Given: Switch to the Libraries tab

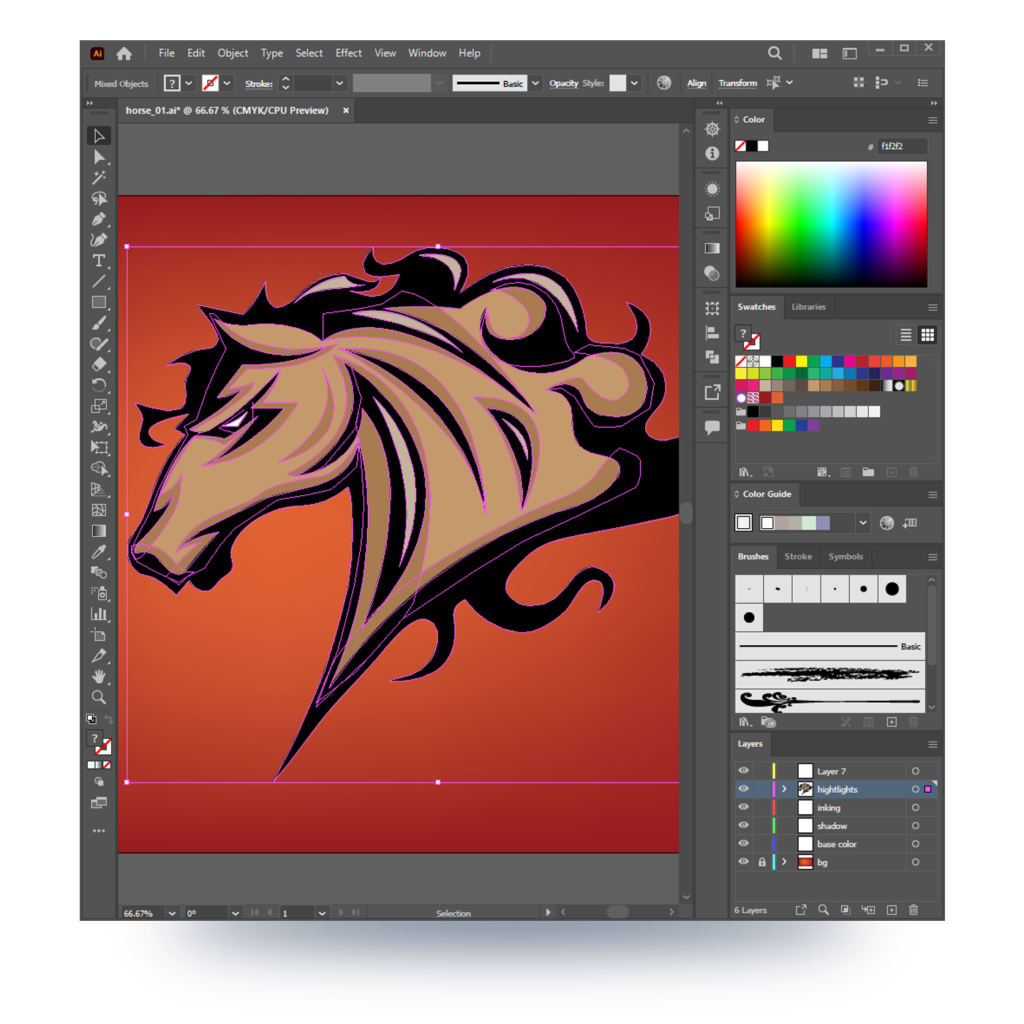Looking at the screenshot, I should click(808, 307).
